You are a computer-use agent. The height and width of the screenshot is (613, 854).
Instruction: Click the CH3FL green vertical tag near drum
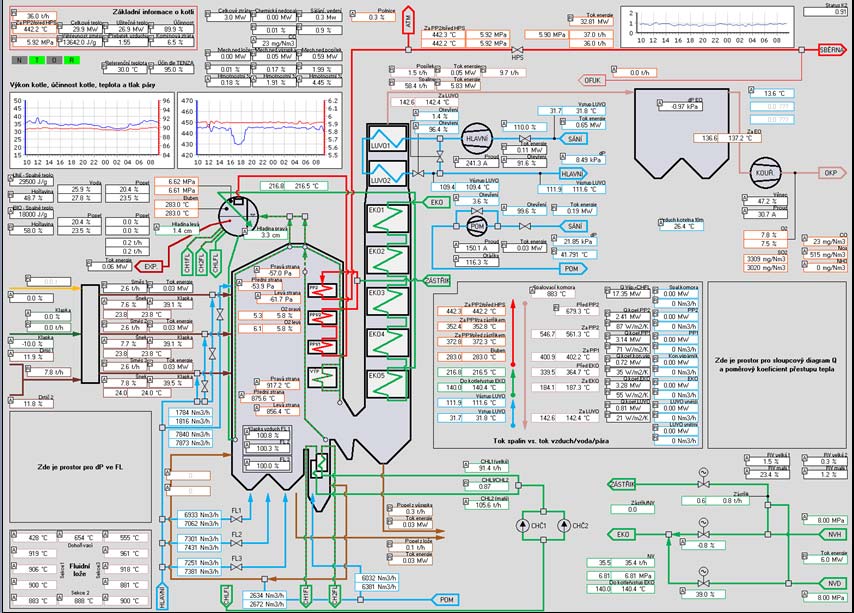click(215, 260)
